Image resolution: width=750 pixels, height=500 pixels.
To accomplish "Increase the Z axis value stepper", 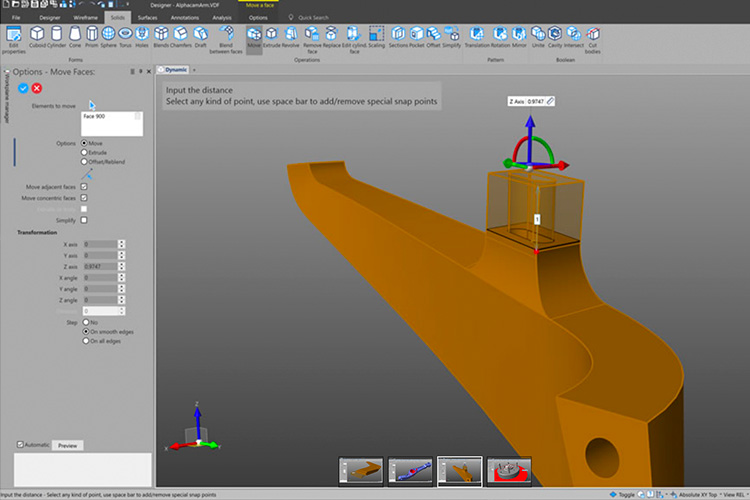I will [x=122, y=265].
